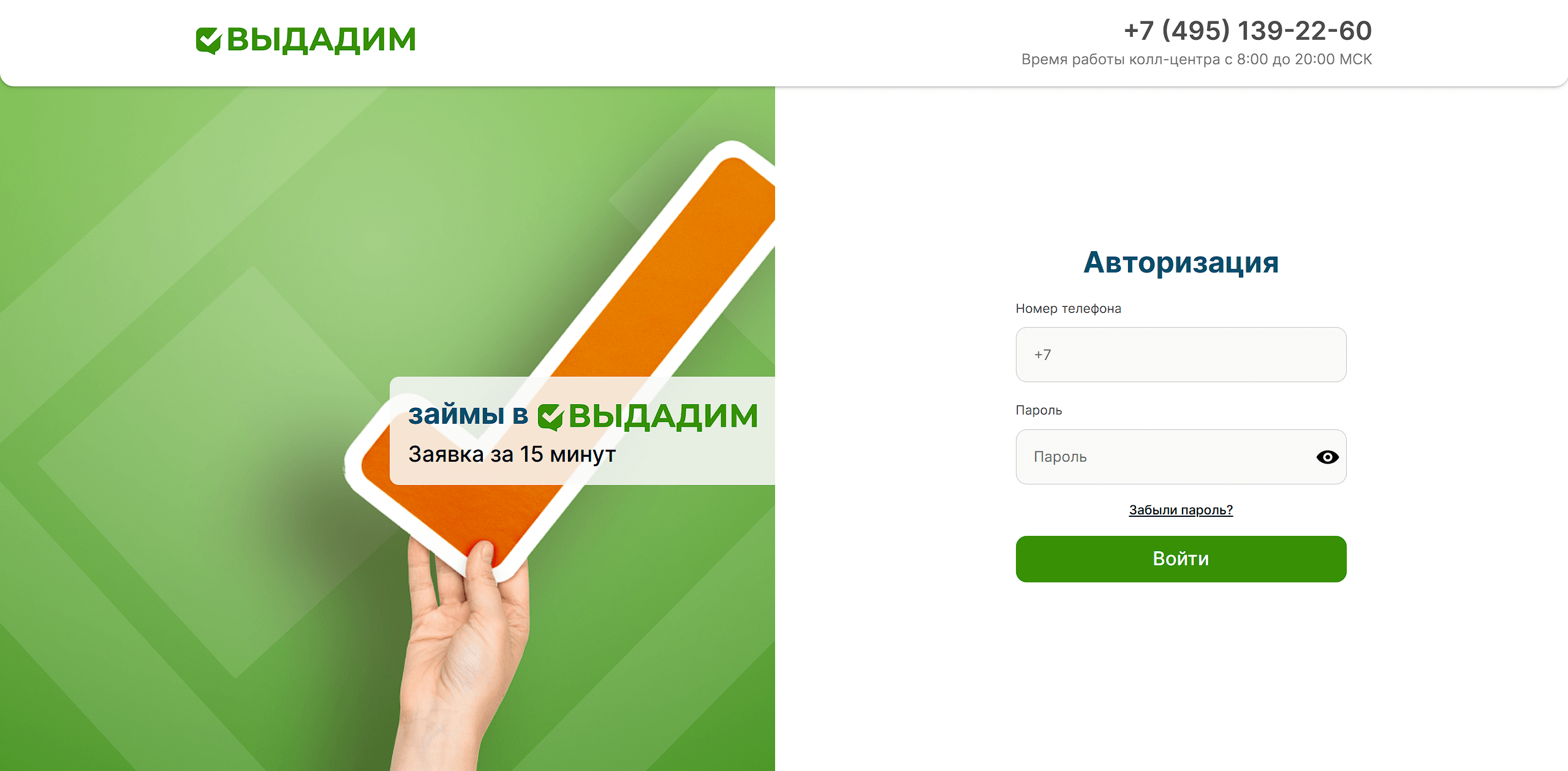
Task: Click the Авторизация heading
Action: (x=1181, y=263)
